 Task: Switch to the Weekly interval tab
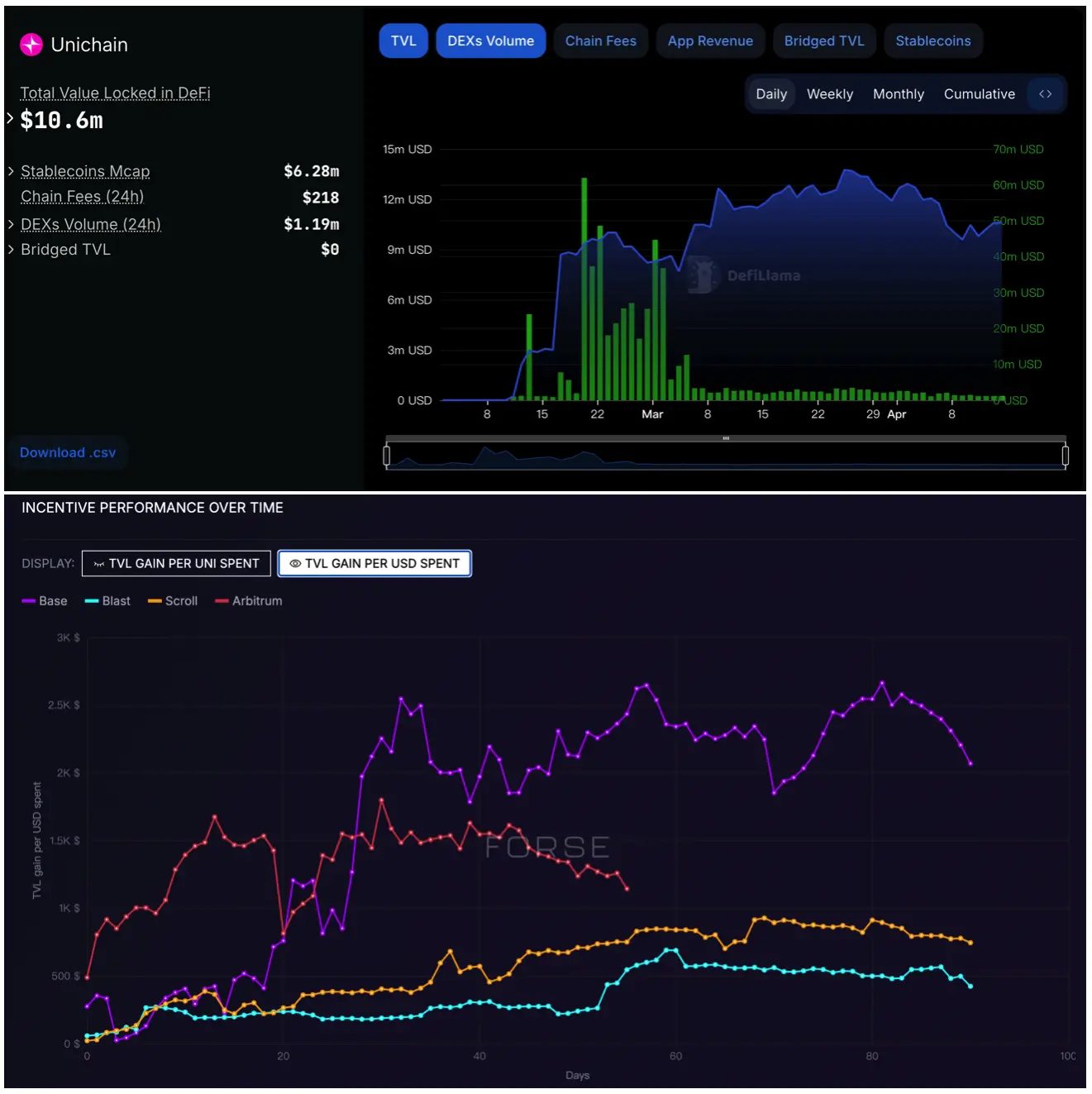point(829,94)
